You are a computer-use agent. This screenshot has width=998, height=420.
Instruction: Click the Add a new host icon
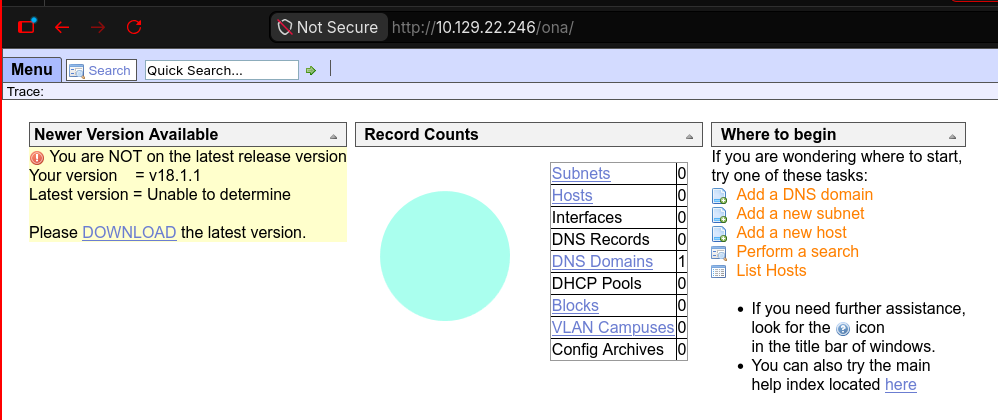[x=719, y=234]
